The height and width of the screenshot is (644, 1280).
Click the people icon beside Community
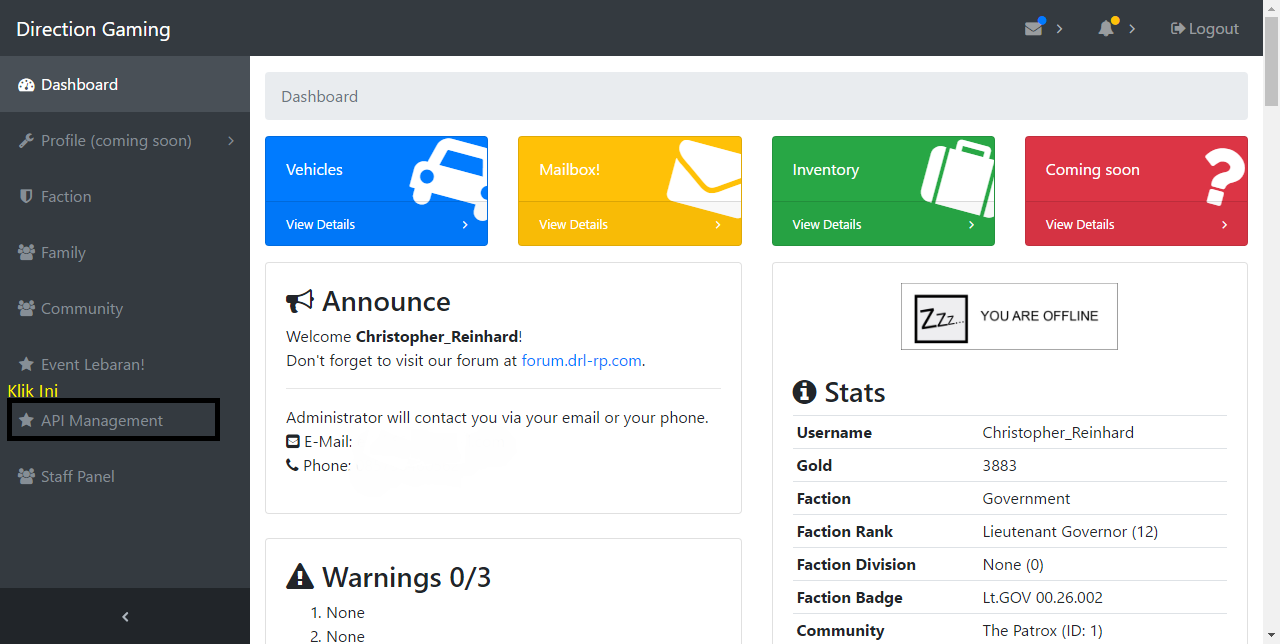(27, 309)
